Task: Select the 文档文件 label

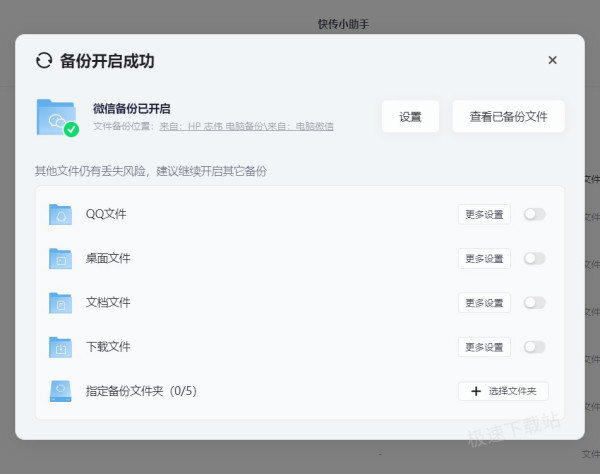Action: (x=108, y=303)
